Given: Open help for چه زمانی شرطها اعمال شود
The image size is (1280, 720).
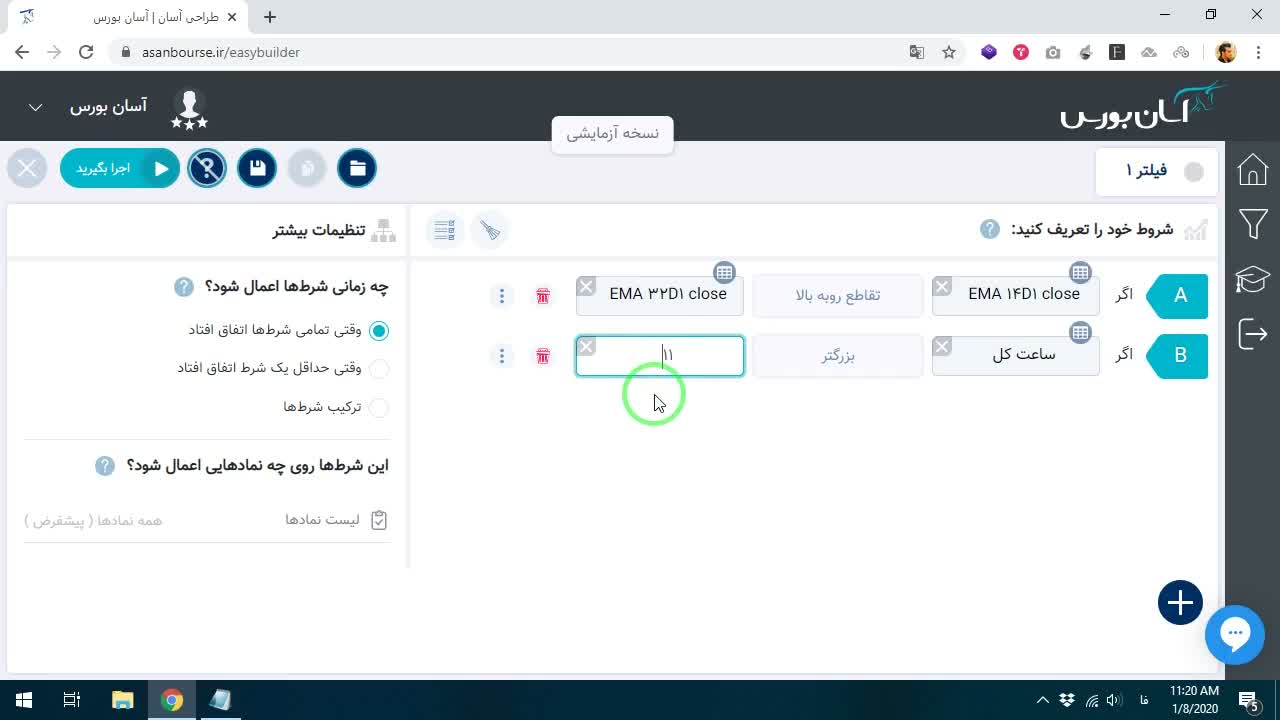Looking at the screenshot, I should pyautogui.click(x=184, y=287).
